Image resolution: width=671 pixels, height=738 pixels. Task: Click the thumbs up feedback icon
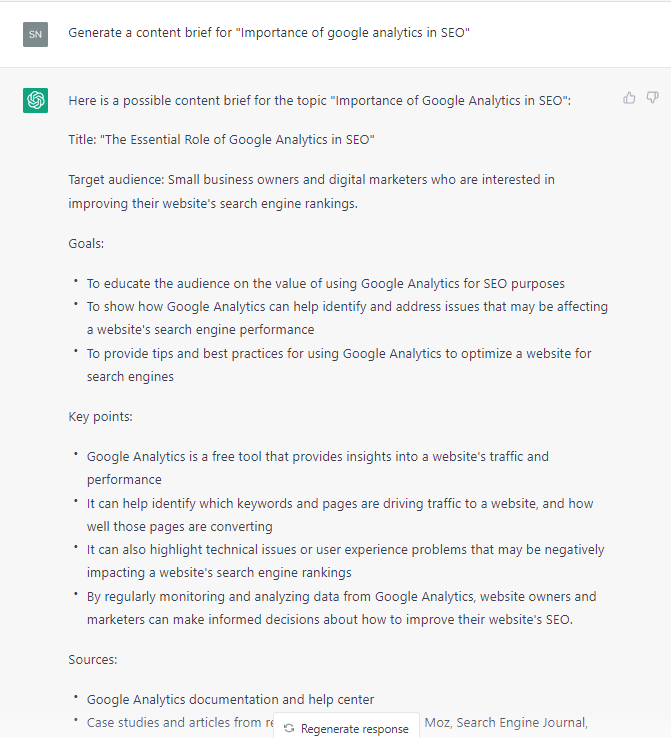(x=629, y=98)
